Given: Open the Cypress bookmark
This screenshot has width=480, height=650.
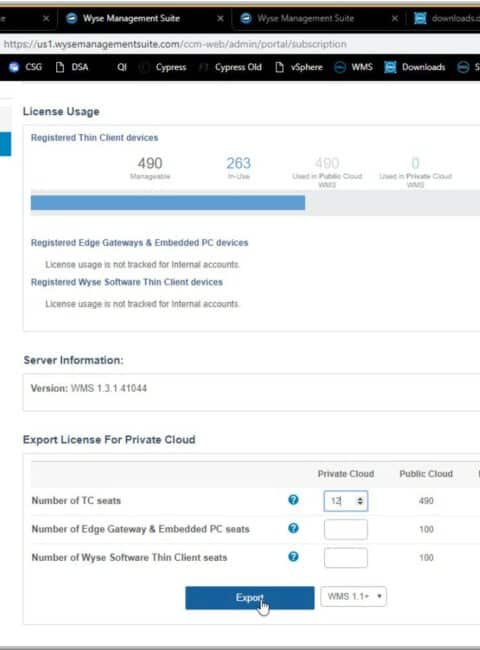Looking at the screenshot, I should click(163, 67).
